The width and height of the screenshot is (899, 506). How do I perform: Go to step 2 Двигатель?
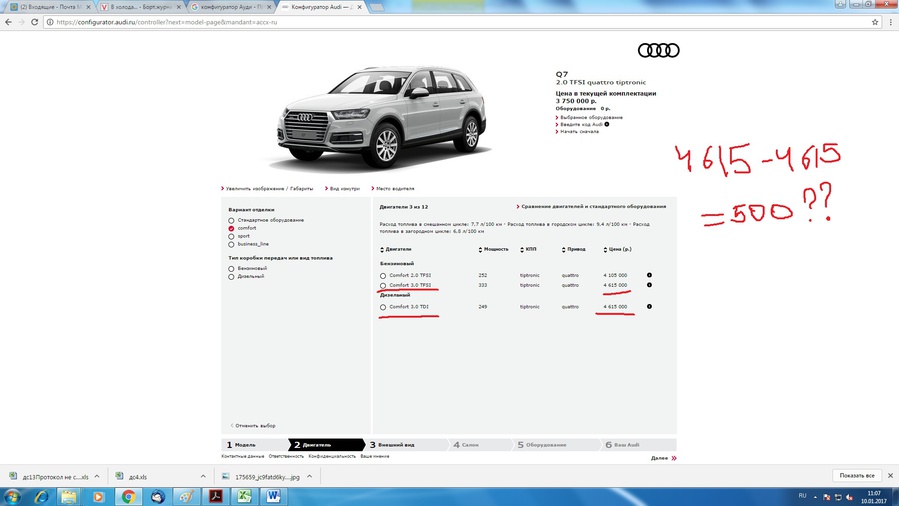[326, 445]
